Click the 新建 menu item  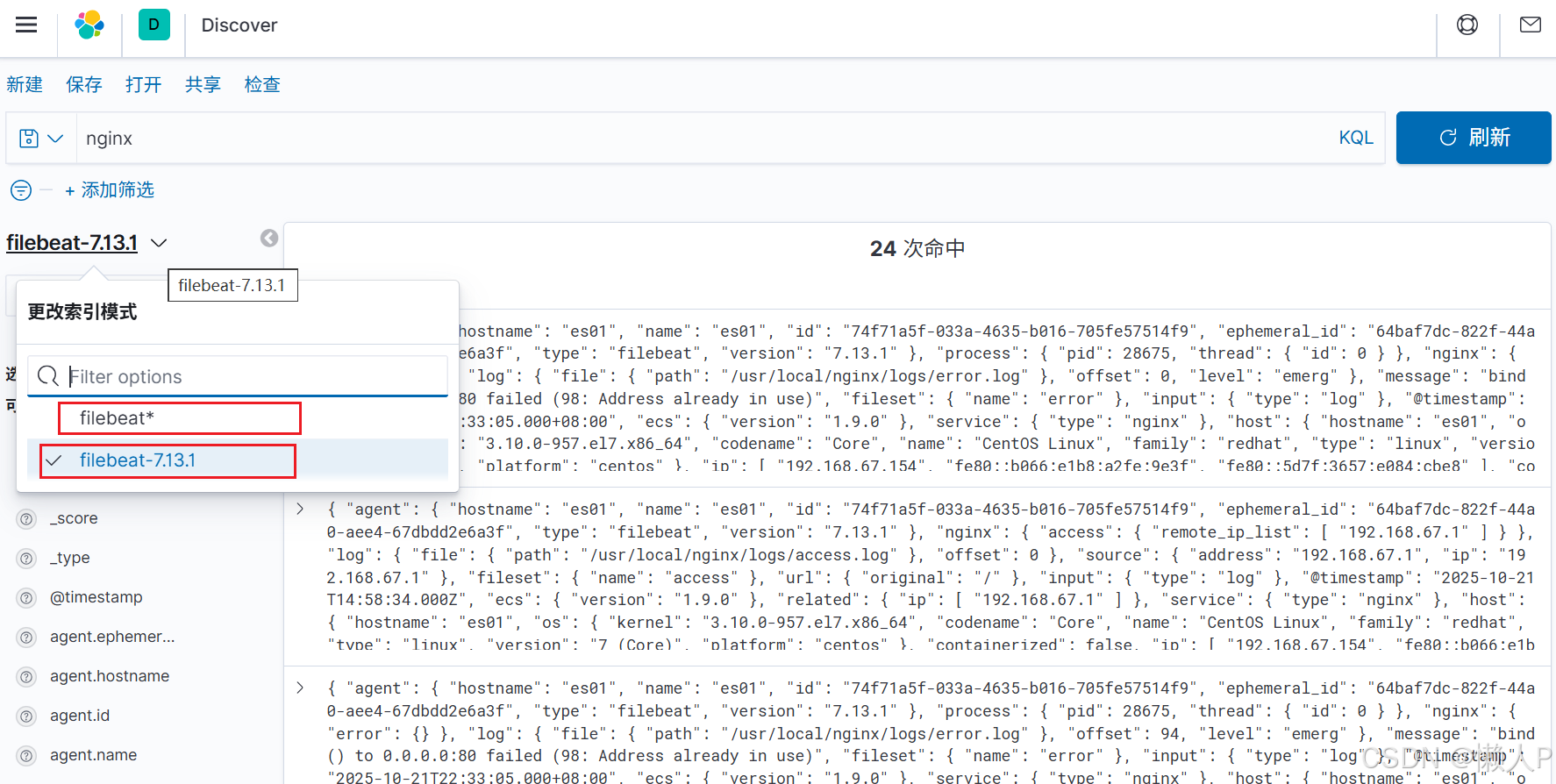coord(25,84)
